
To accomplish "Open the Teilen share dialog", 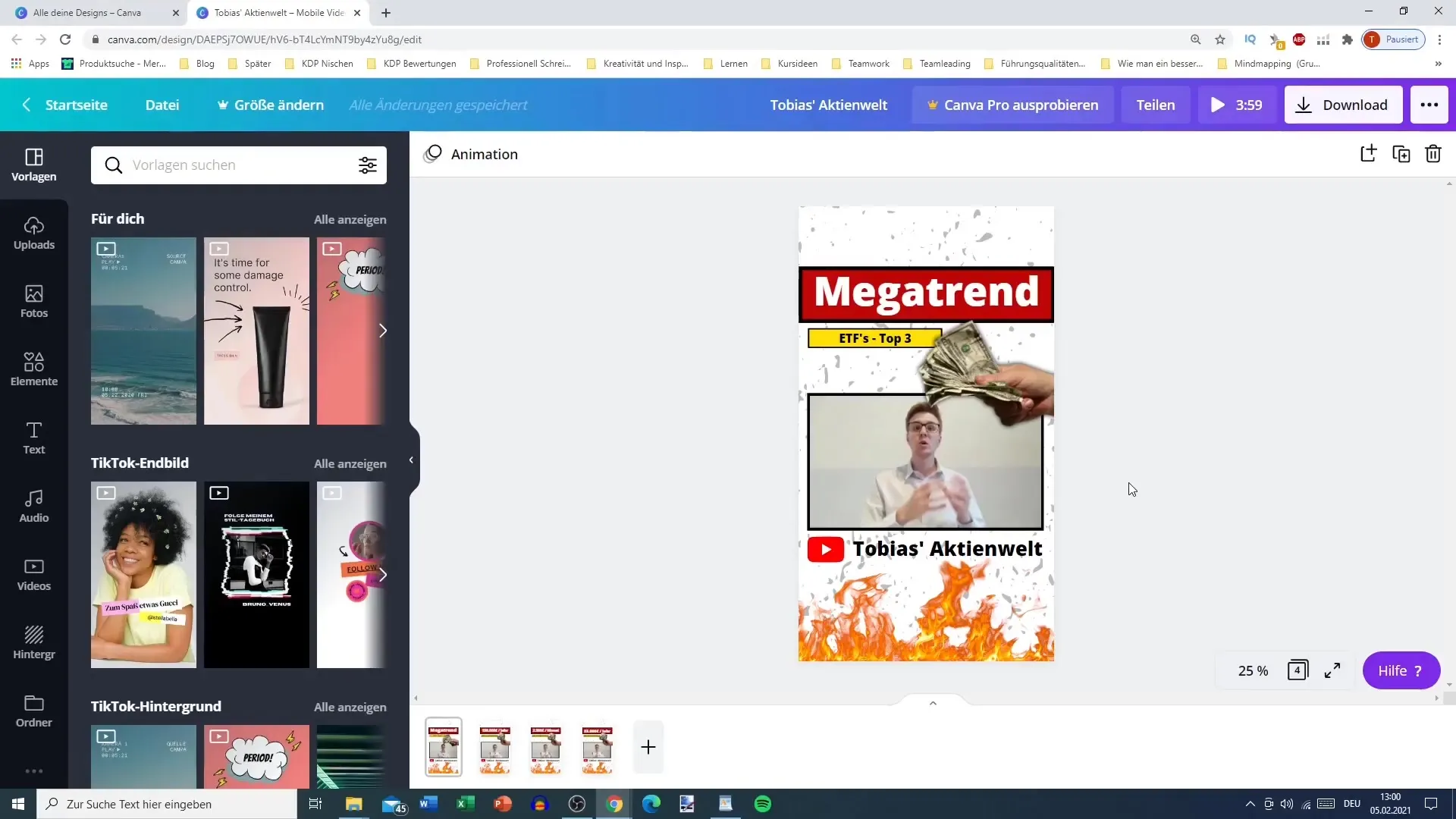I will (1155, 105).
